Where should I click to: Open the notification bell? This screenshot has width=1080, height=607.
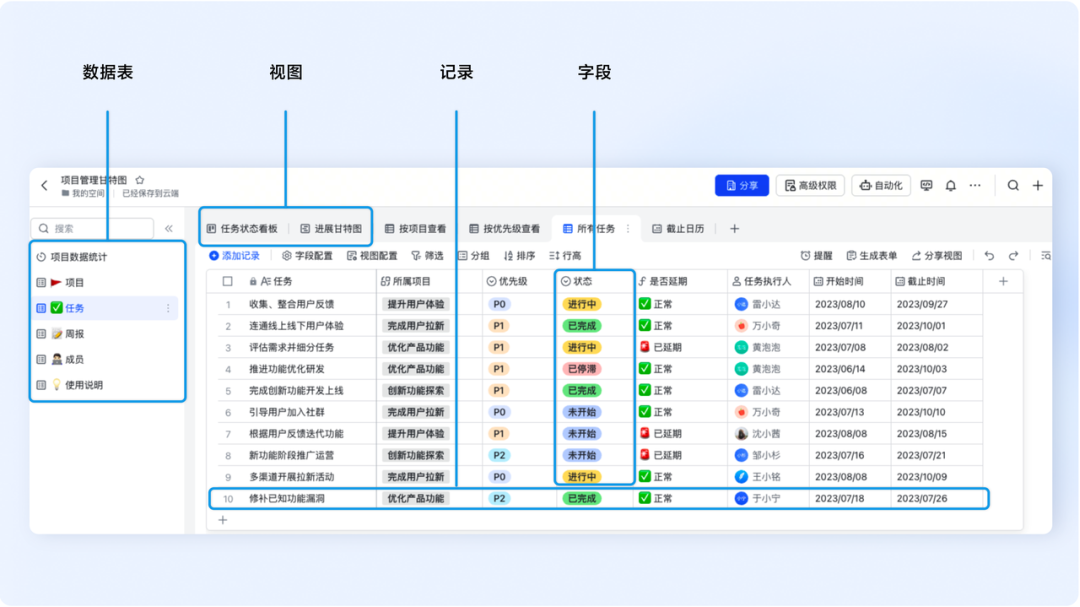click(951, 185)
